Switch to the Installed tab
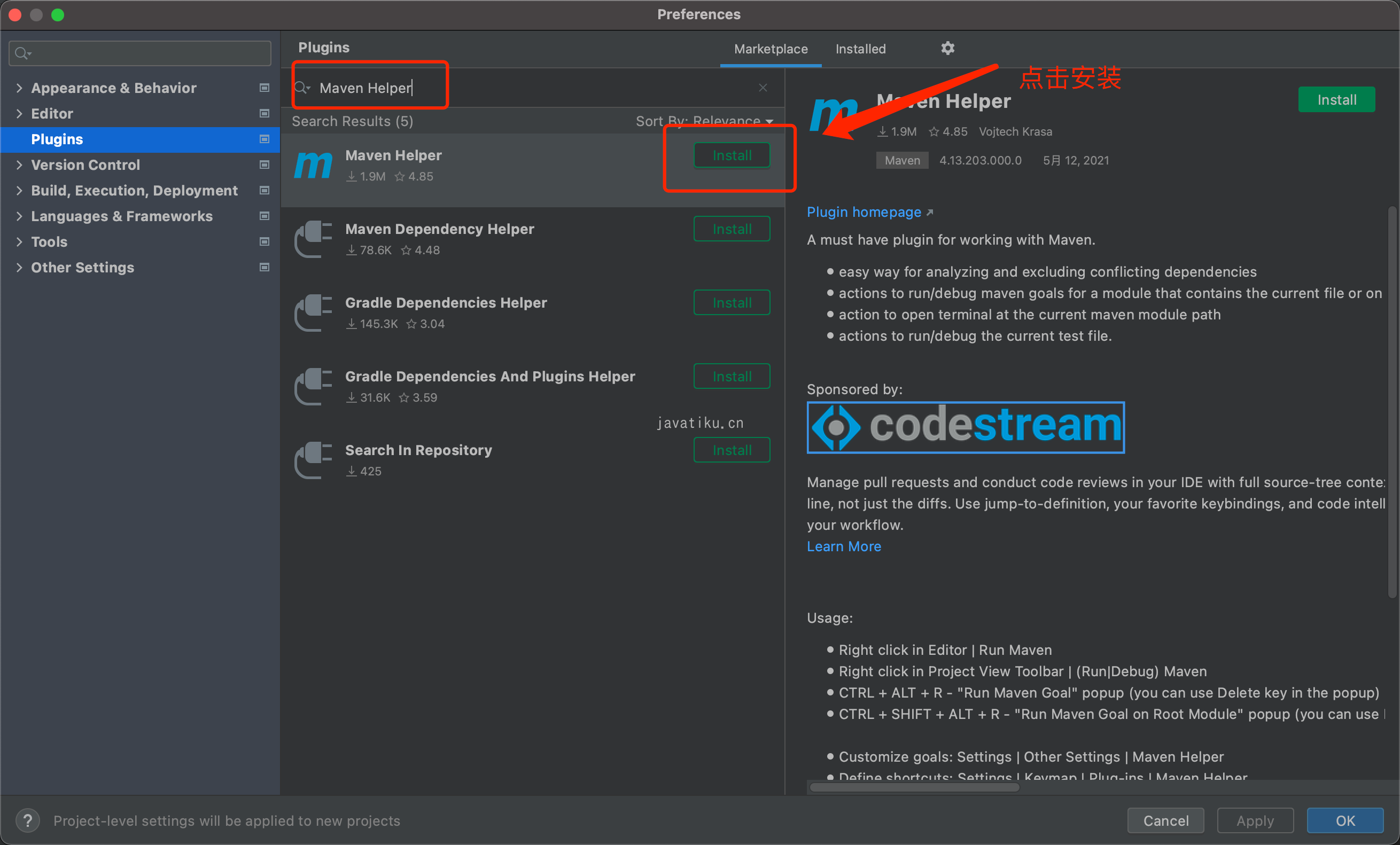The width and height of the screenshot is (1400, 845). point(860,49)
